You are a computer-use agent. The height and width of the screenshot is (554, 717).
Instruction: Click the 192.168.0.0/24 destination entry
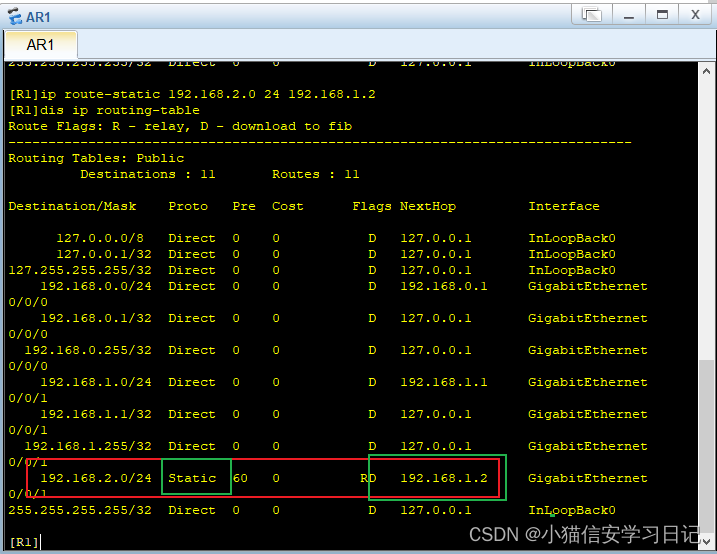[x=96, y=286]
